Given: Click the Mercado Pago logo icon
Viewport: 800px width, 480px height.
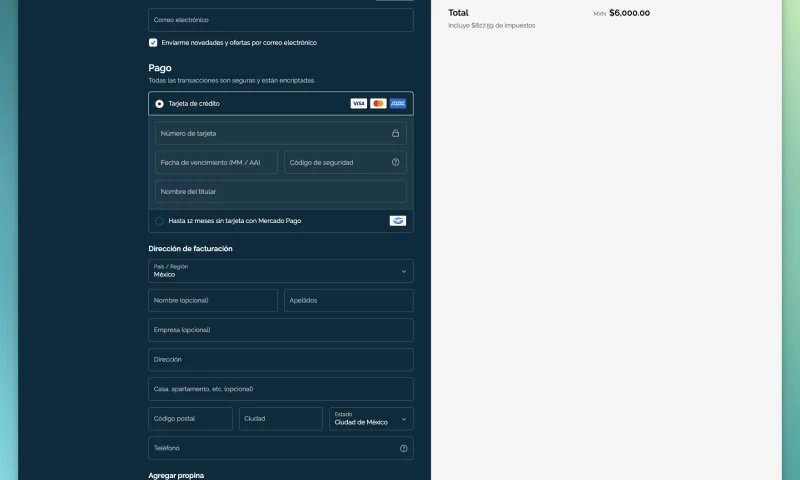Looking at the screenshot, I should coord(397,221).
